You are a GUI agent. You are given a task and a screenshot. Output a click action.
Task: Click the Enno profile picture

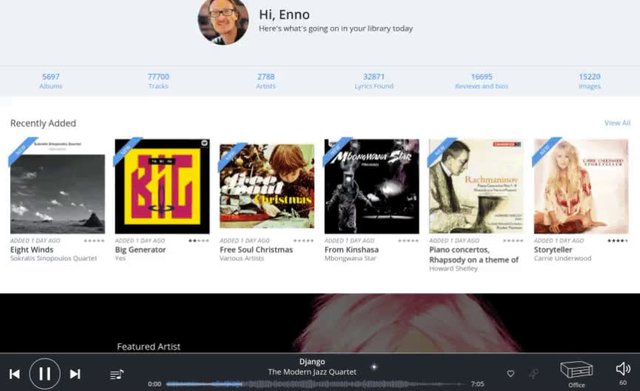(223, 20)
